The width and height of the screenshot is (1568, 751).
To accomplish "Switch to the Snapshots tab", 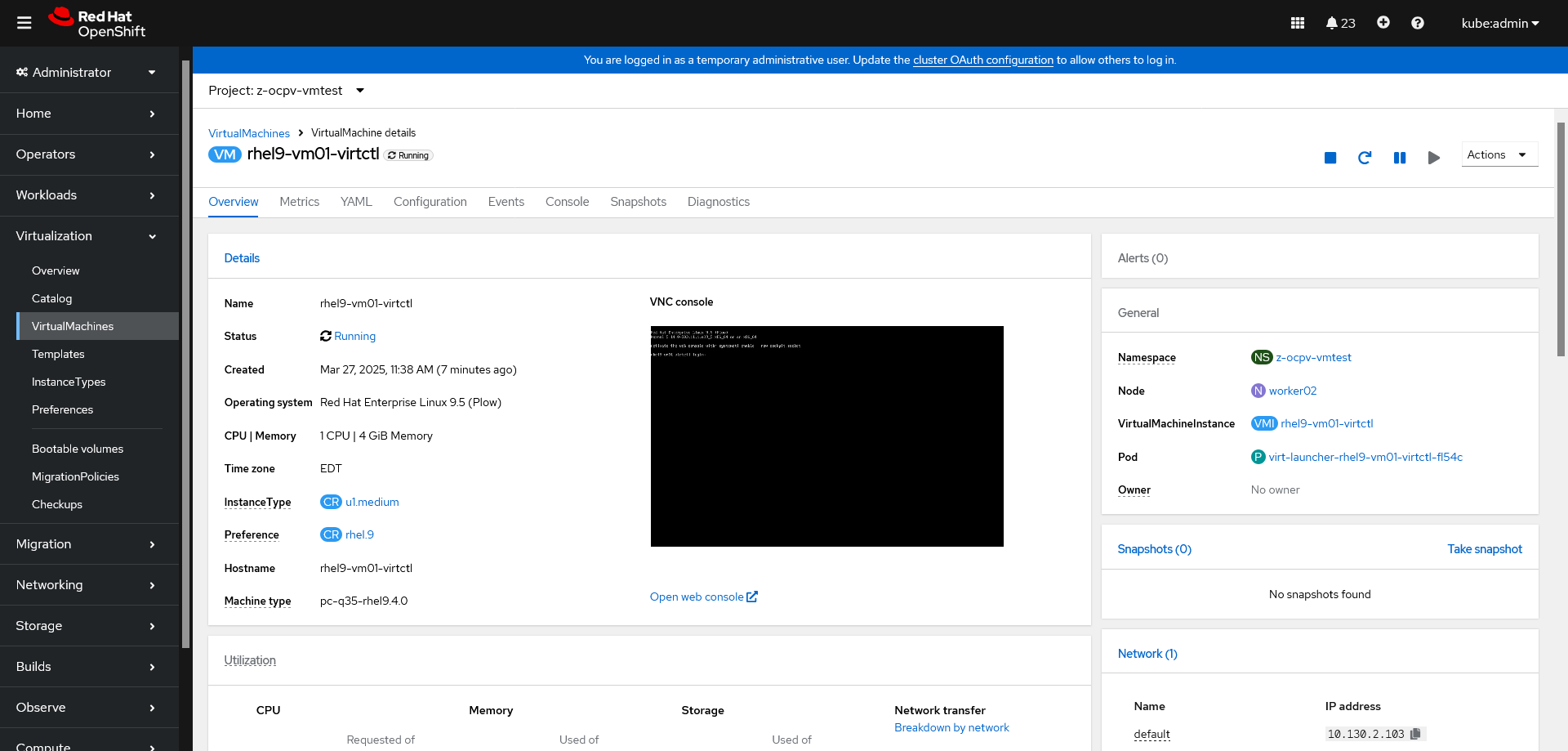I will click(638, 202).
